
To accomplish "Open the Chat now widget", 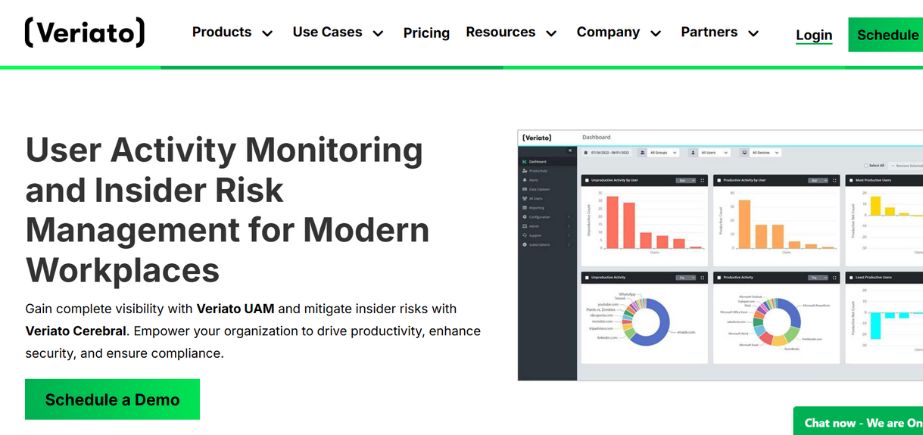I will pos(858,421).
